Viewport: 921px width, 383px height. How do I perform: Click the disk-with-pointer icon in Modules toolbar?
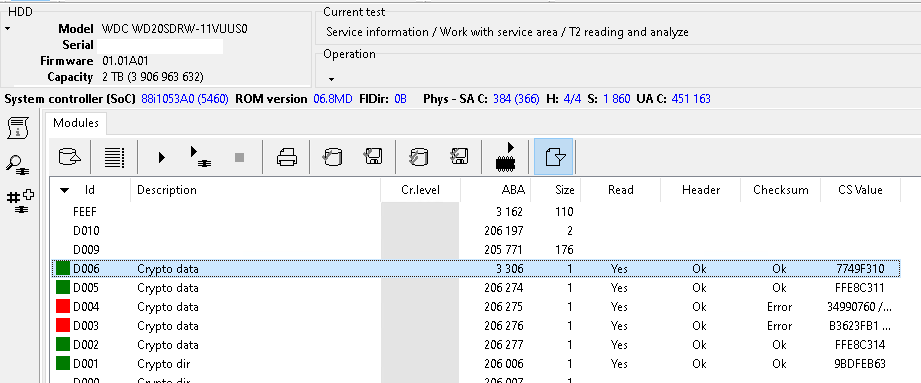pos(70,157)
